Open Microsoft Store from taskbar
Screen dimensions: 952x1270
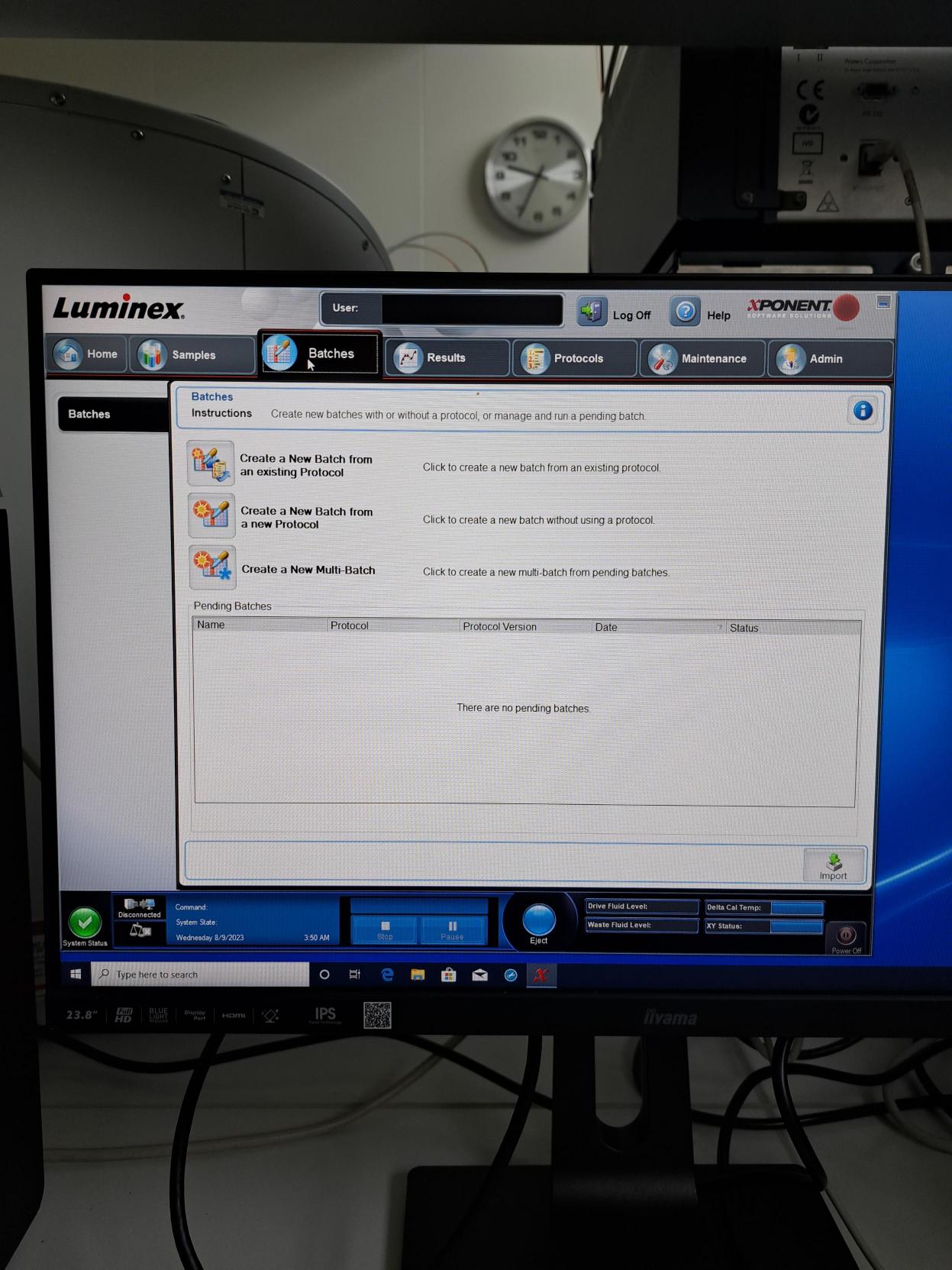point(449,974)
